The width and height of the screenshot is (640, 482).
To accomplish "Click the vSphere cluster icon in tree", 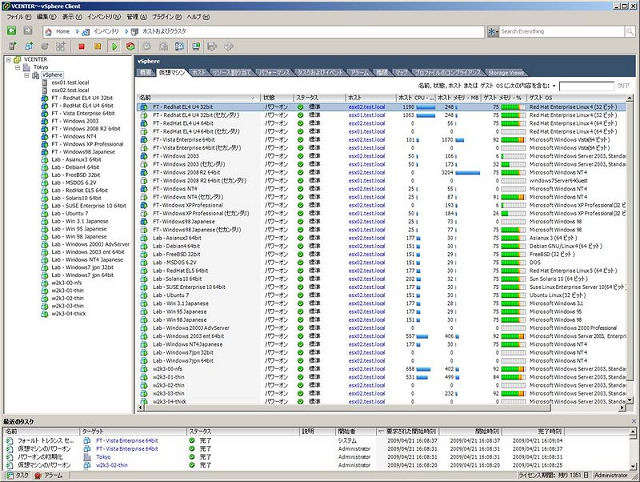I will tap(36, 75).
